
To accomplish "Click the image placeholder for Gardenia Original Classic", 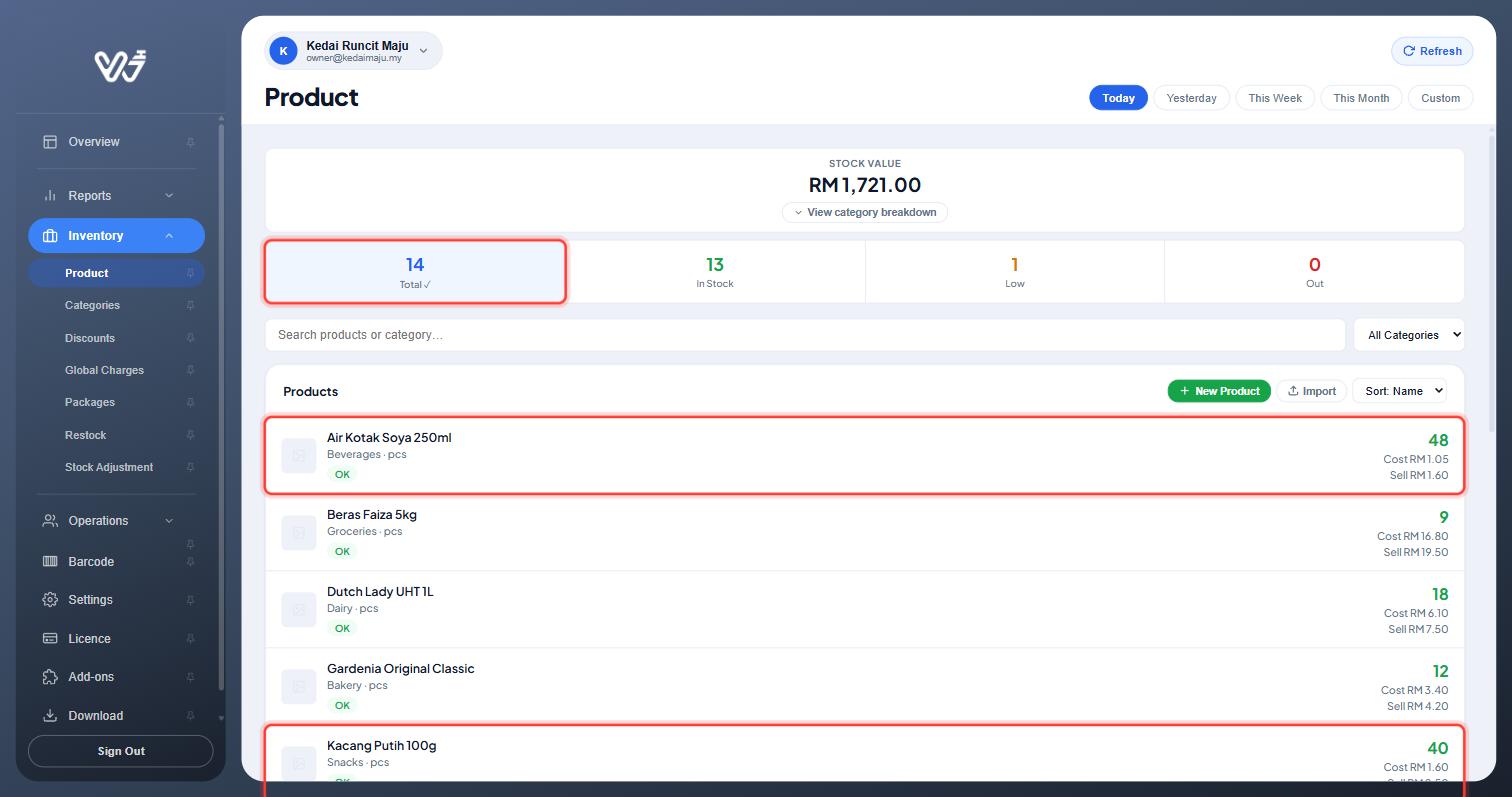I will [299, 687].
